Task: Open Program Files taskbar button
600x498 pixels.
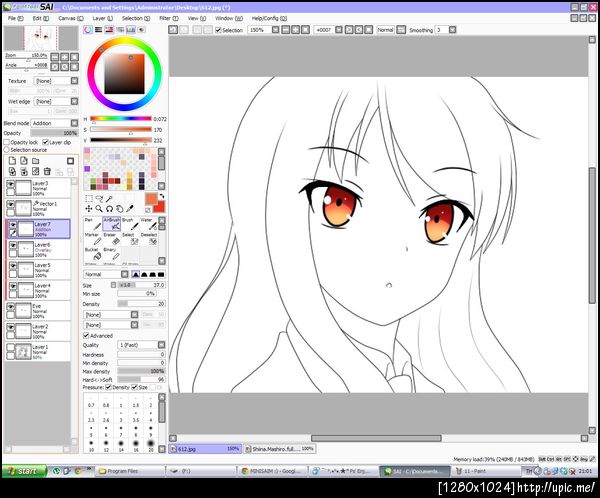Action: coord(130,471)
